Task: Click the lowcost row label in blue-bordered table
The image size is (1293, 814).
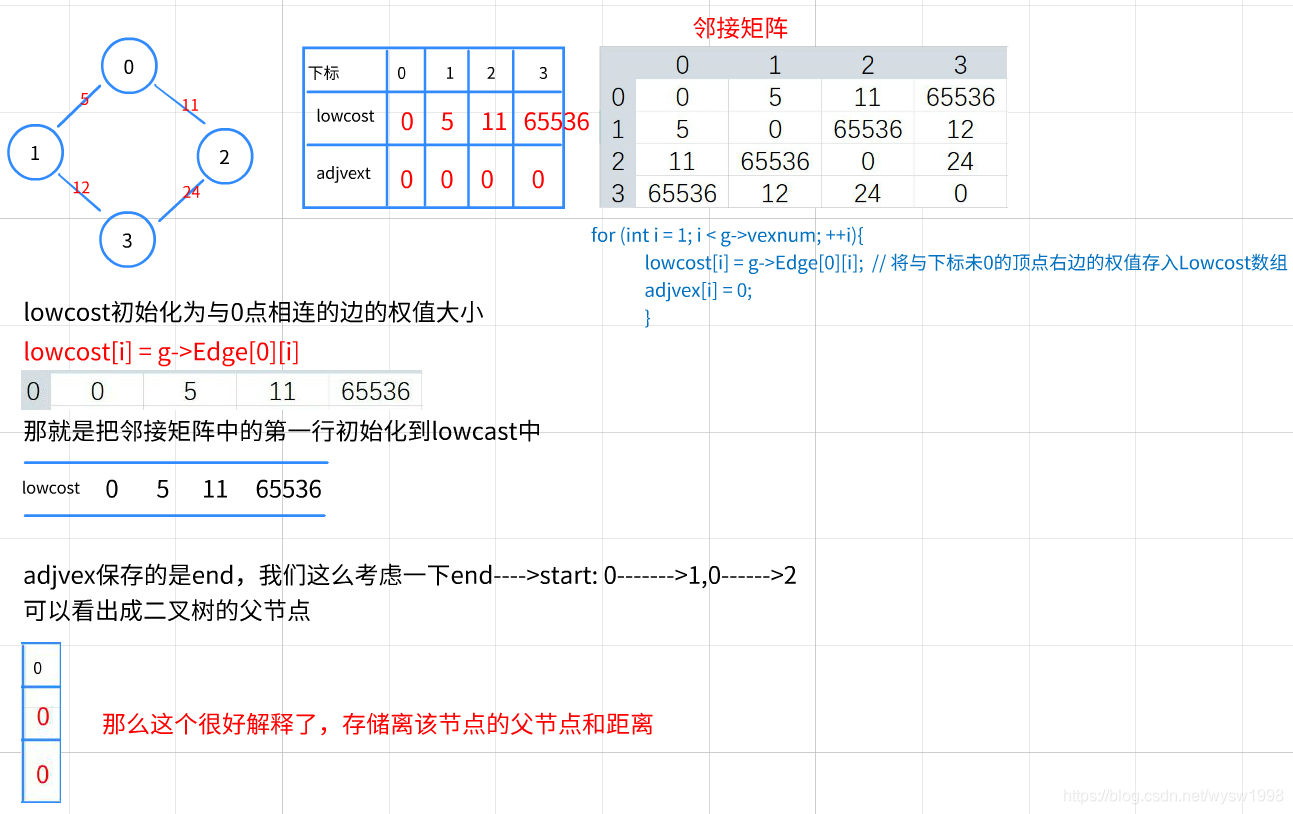Action: click(345, 116)
